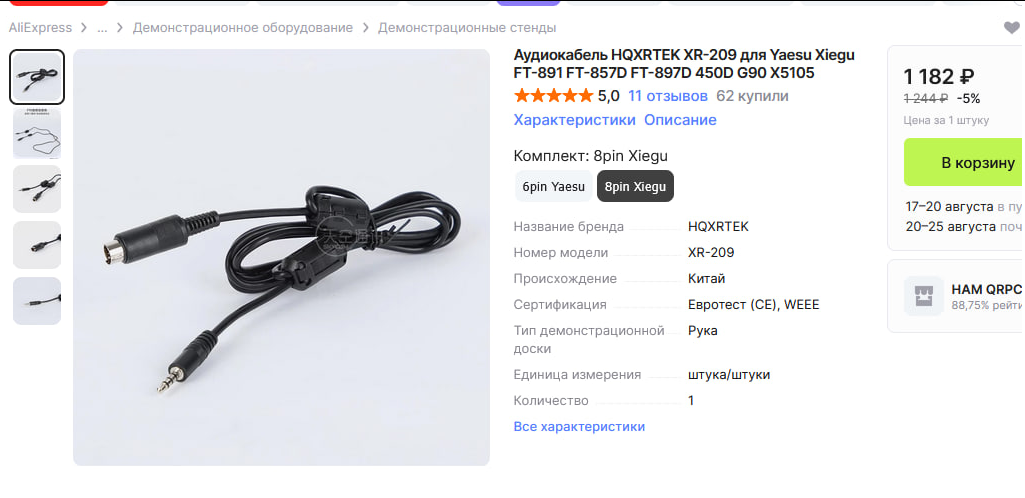The width and height of the screenshot is (1025, 498).
Task: Click the five-star rating icons
Action: pos(554,96)
